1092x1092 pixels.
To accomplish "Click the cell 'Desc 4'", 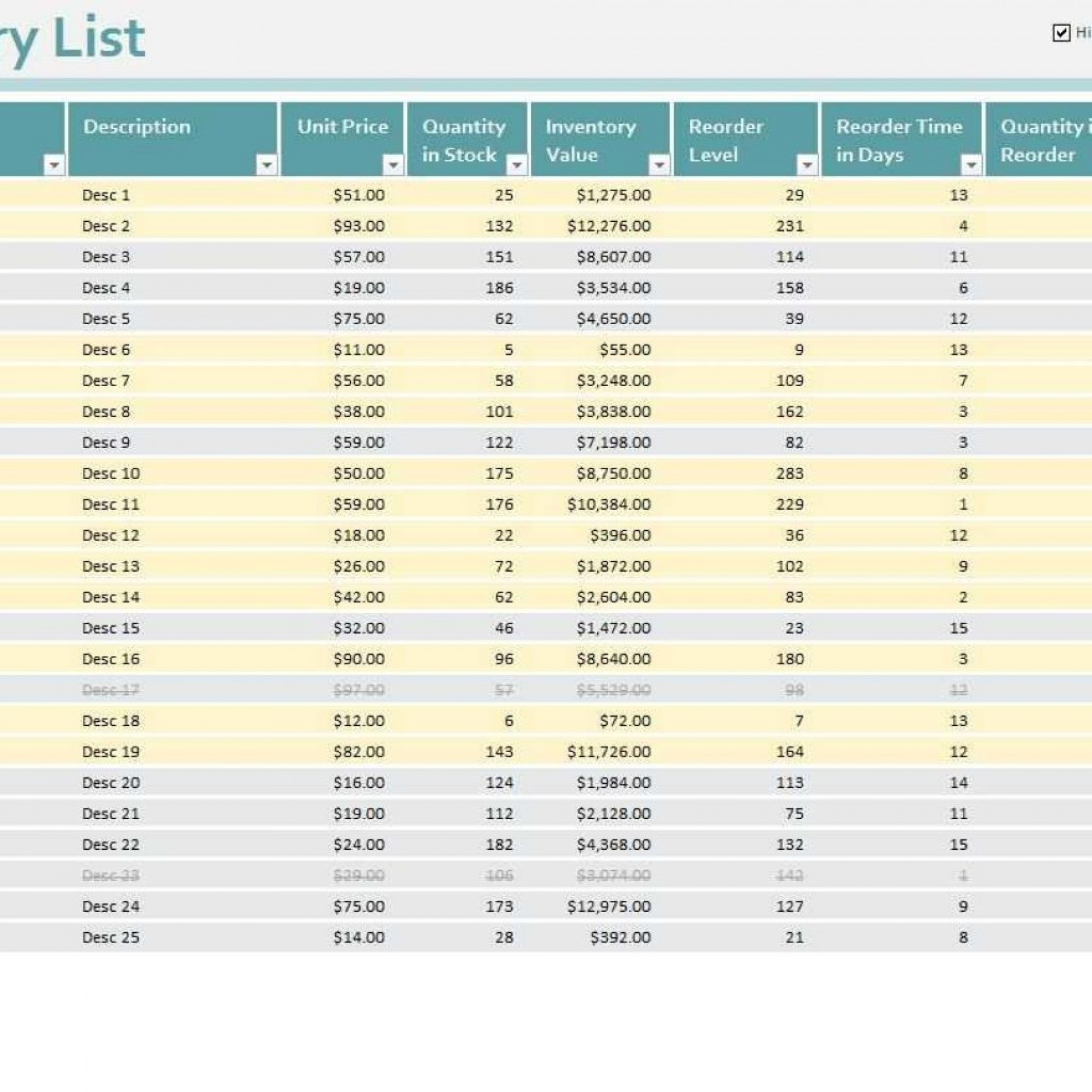I will [106, 288].
